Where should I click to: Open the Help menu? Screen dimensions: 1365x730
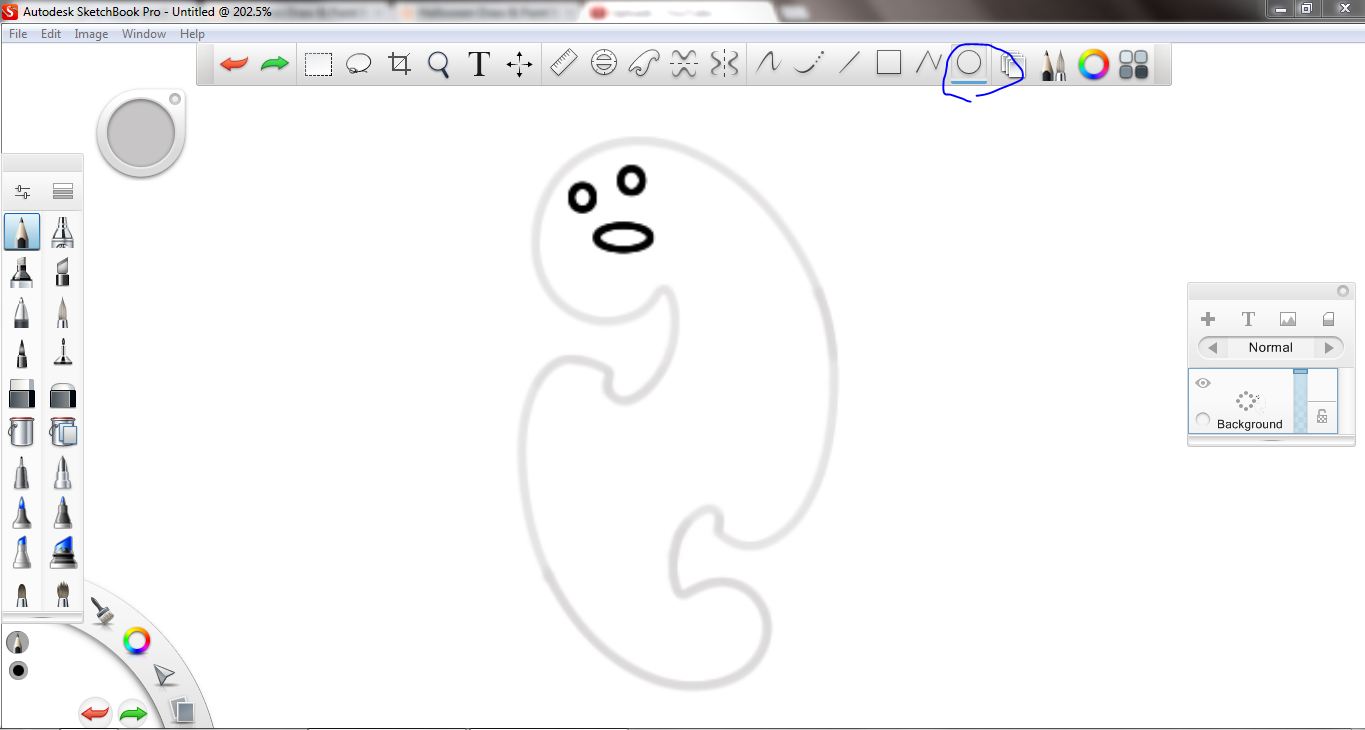coord(192,33)
